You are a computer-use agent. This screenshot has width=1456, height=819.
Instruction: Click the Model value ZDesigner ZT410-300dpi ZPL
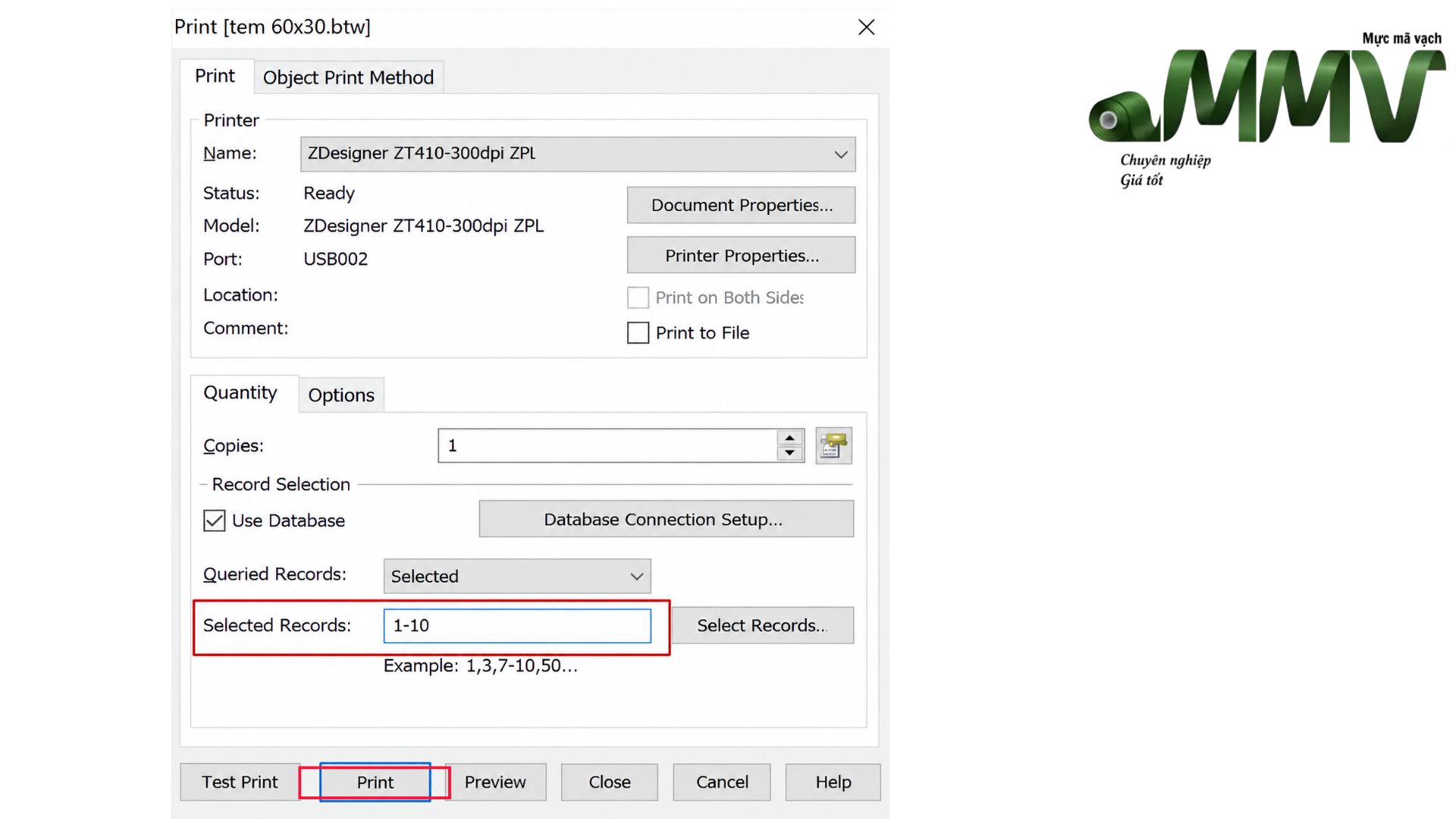pos(424,226)
